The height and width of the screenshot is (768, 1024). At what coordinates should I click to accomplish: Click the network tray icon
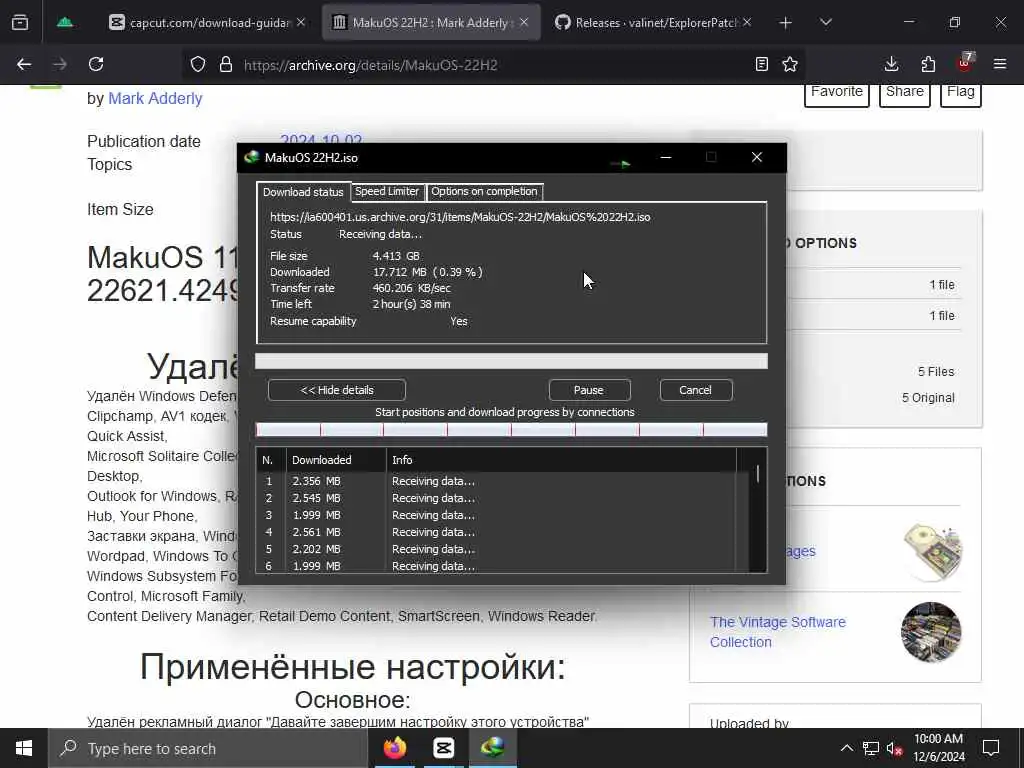click(x=871, y=748)
